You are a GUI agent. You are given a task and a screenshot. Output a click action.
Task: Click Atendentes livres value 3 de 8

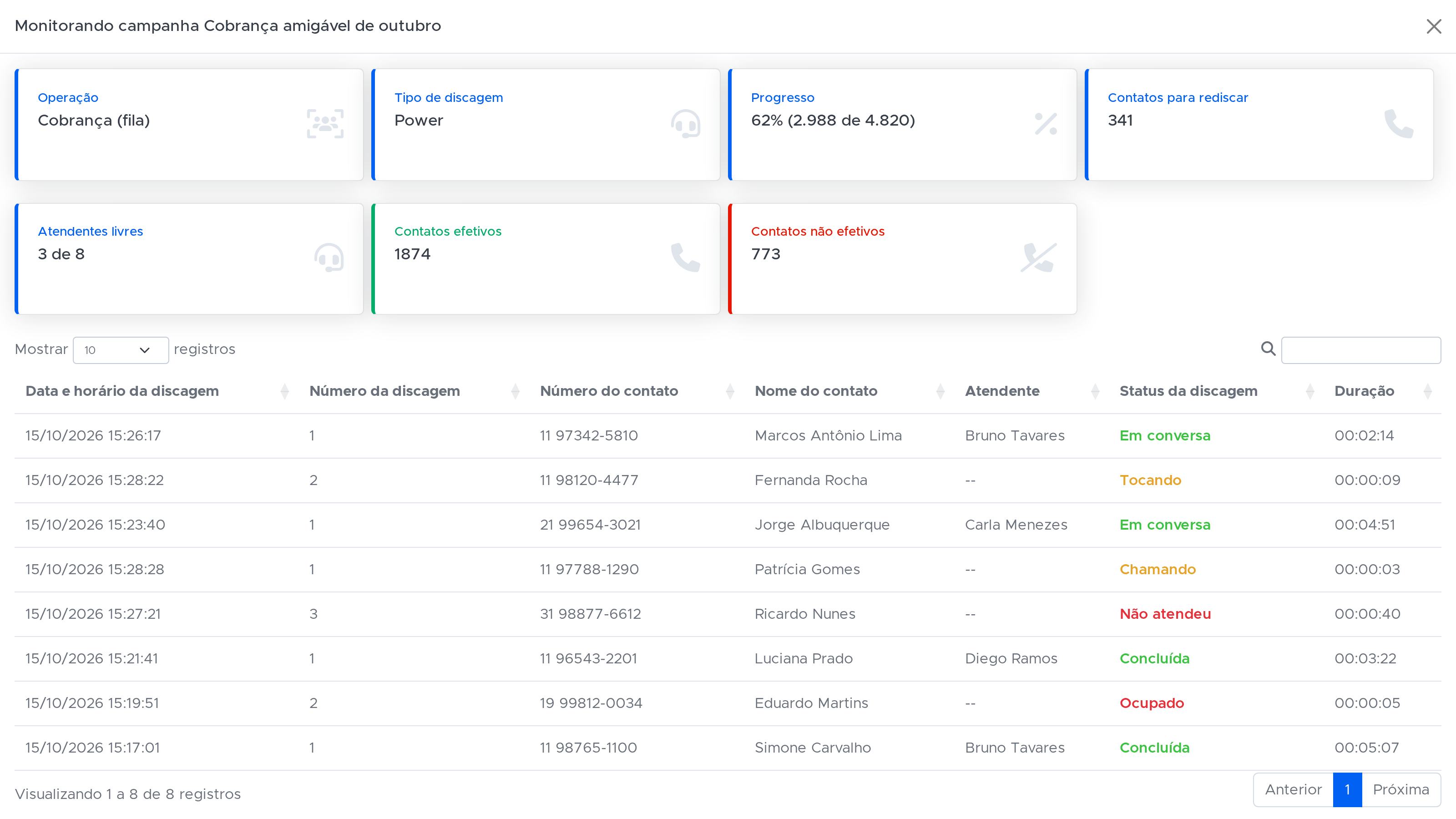click(x=61, y=254)
